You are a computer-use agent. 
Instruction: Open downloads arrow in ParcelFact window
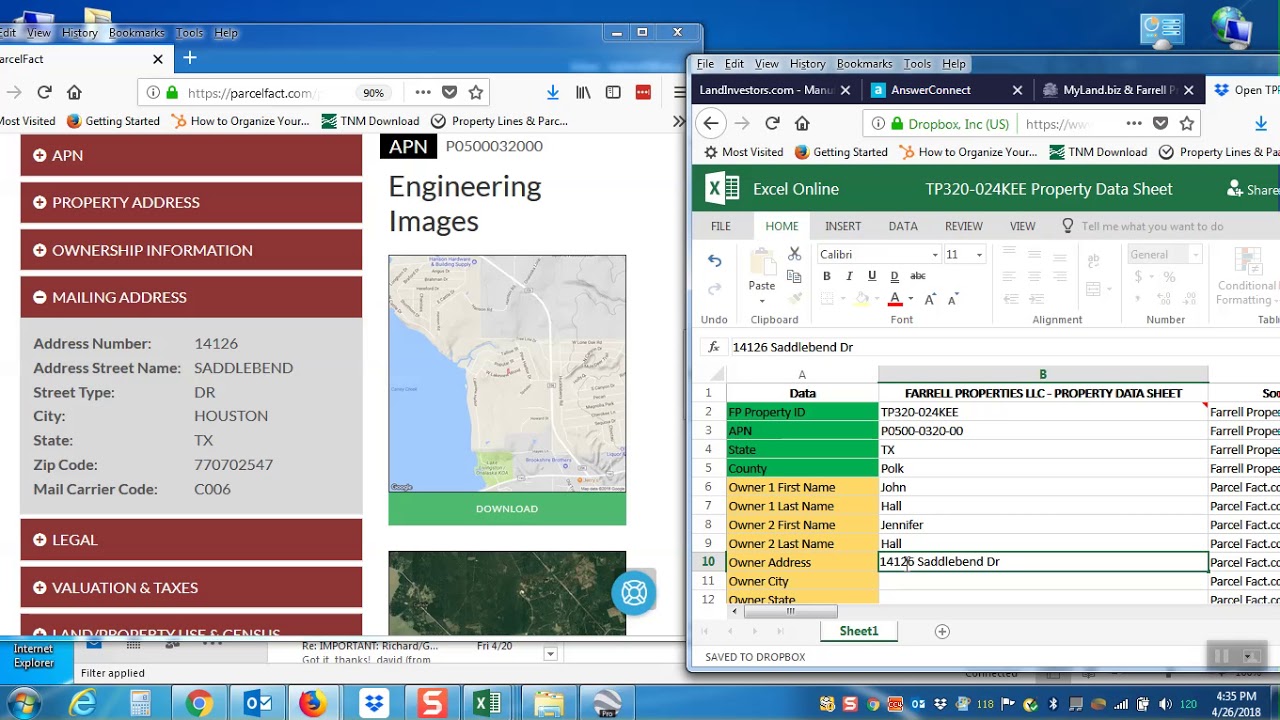point(552,92)
